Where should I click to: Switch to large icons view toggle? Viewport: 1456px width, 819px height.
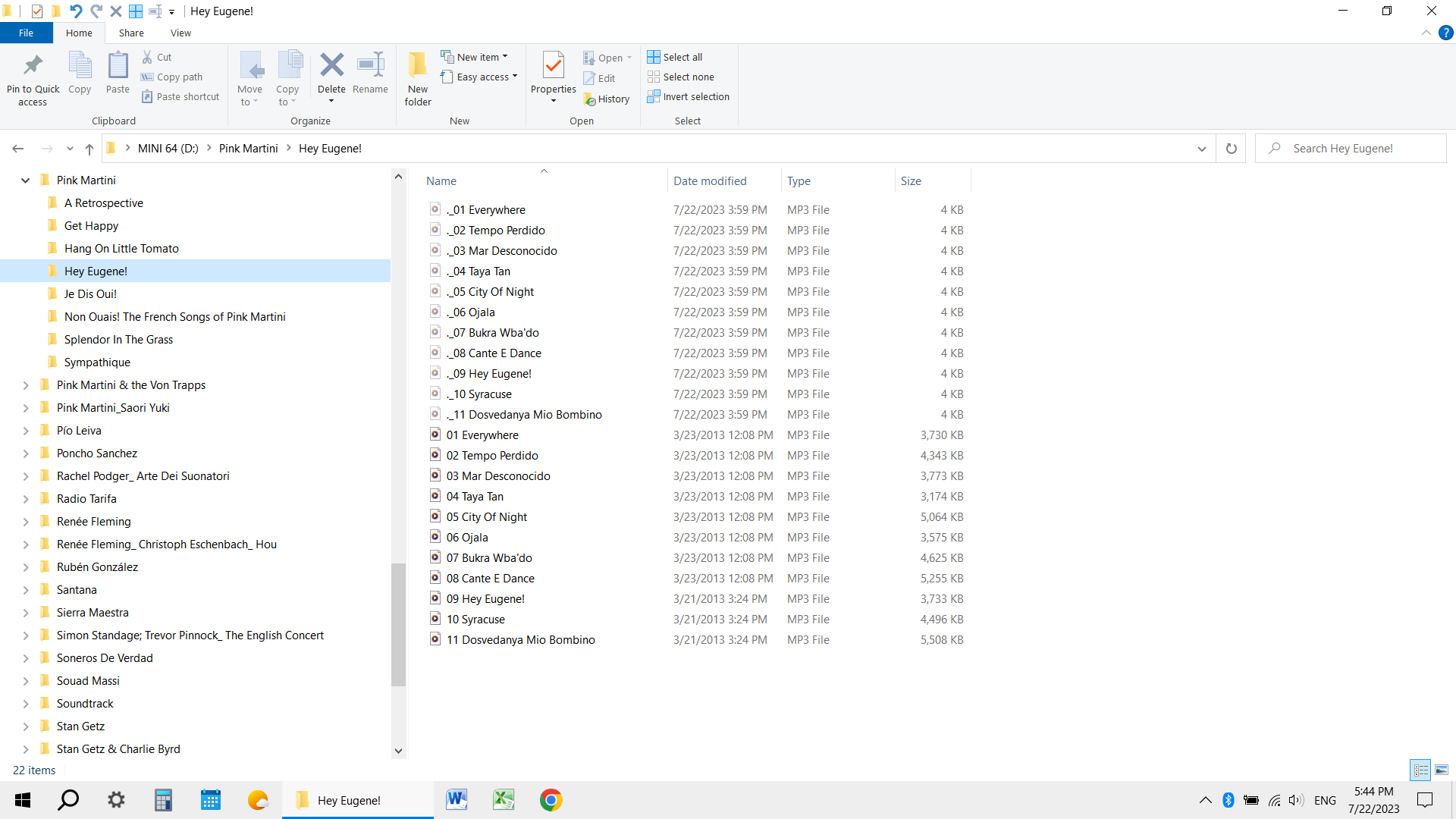click(x=1442, y=770)
